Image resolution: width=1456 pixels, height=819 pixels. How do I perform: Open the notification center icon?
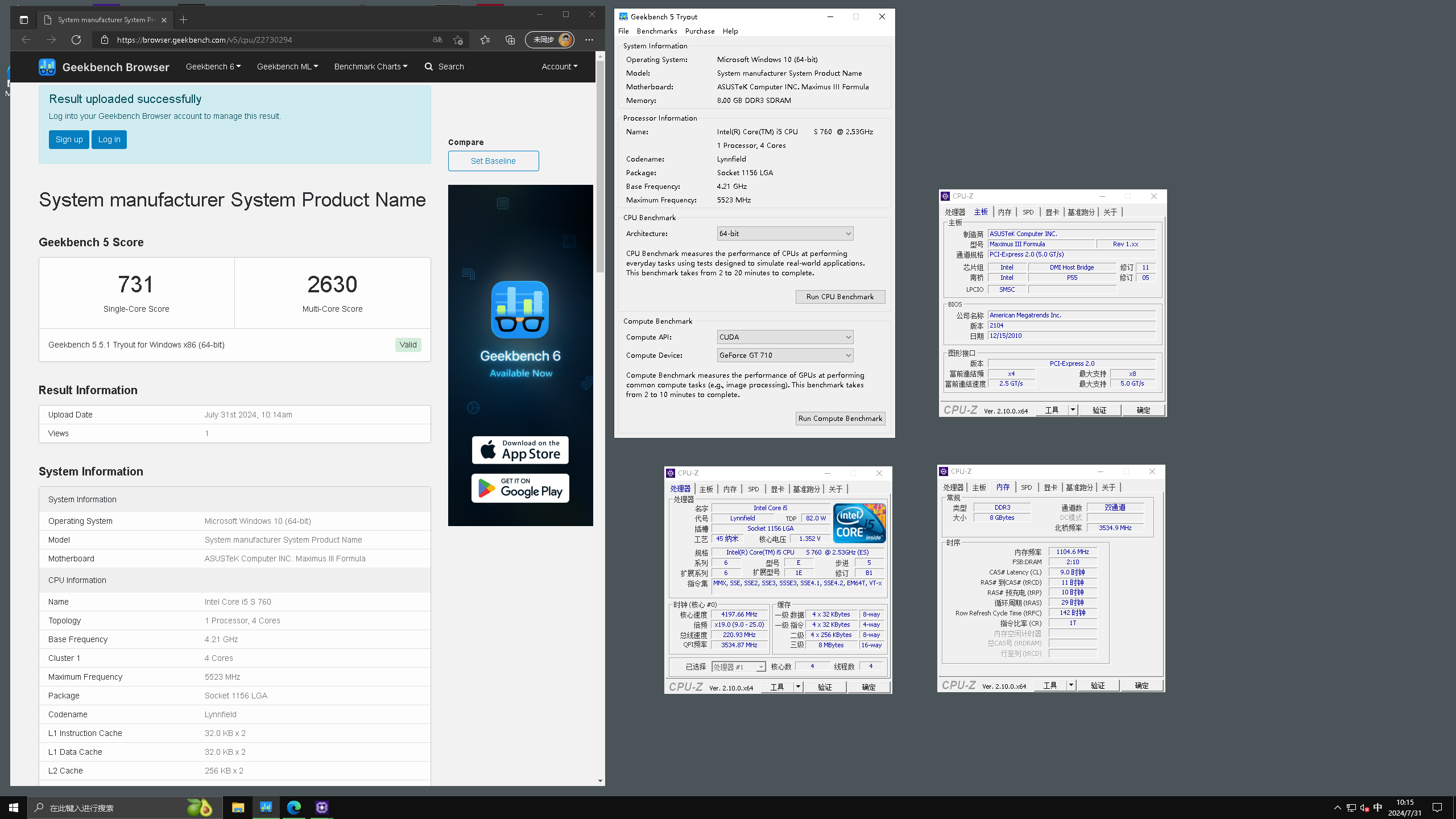coord(1437,808)
